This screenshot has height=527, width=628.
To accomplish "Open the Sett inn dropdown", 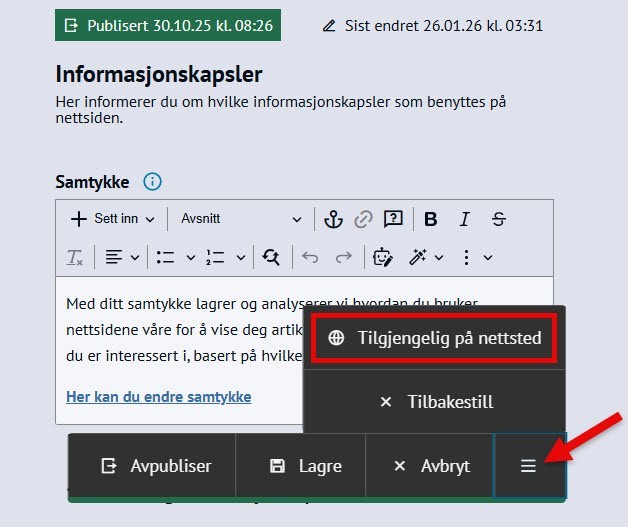I will (112, 219).
